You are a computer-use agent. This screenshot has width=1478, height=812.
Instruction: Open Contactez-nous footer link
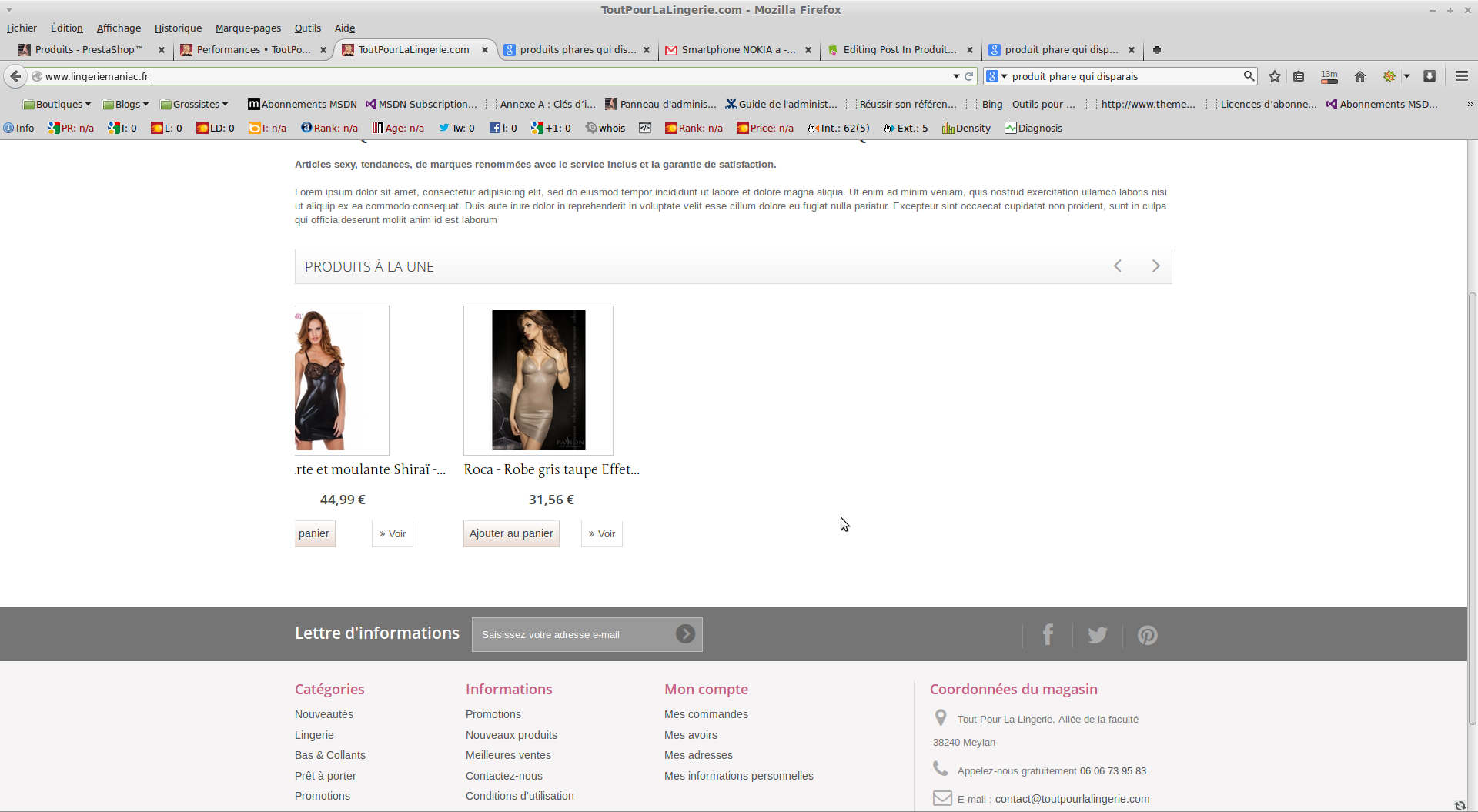click(503, 776)
